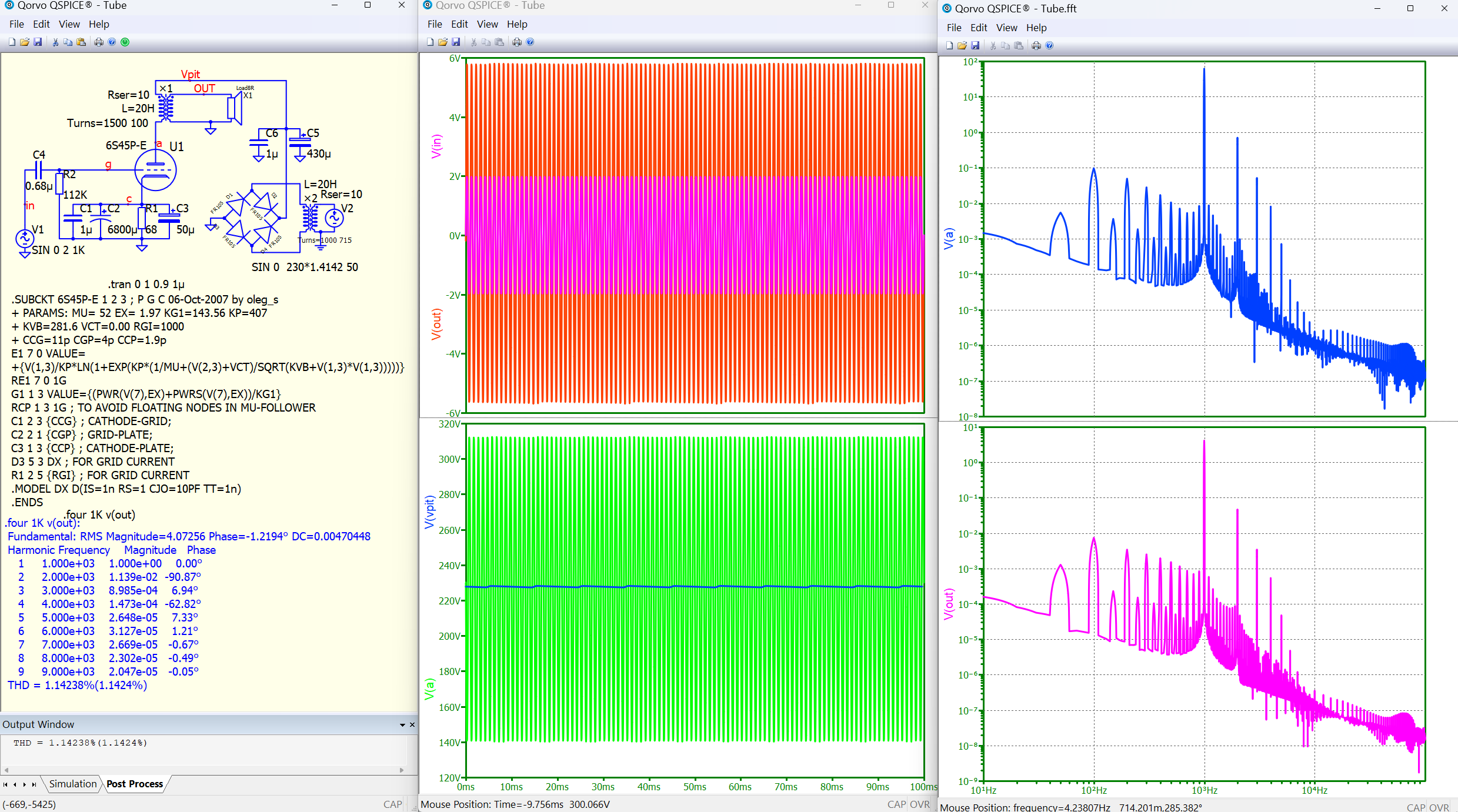
Task: Open View menu in Tube.fft window
Action: [x=1006, y=28]
